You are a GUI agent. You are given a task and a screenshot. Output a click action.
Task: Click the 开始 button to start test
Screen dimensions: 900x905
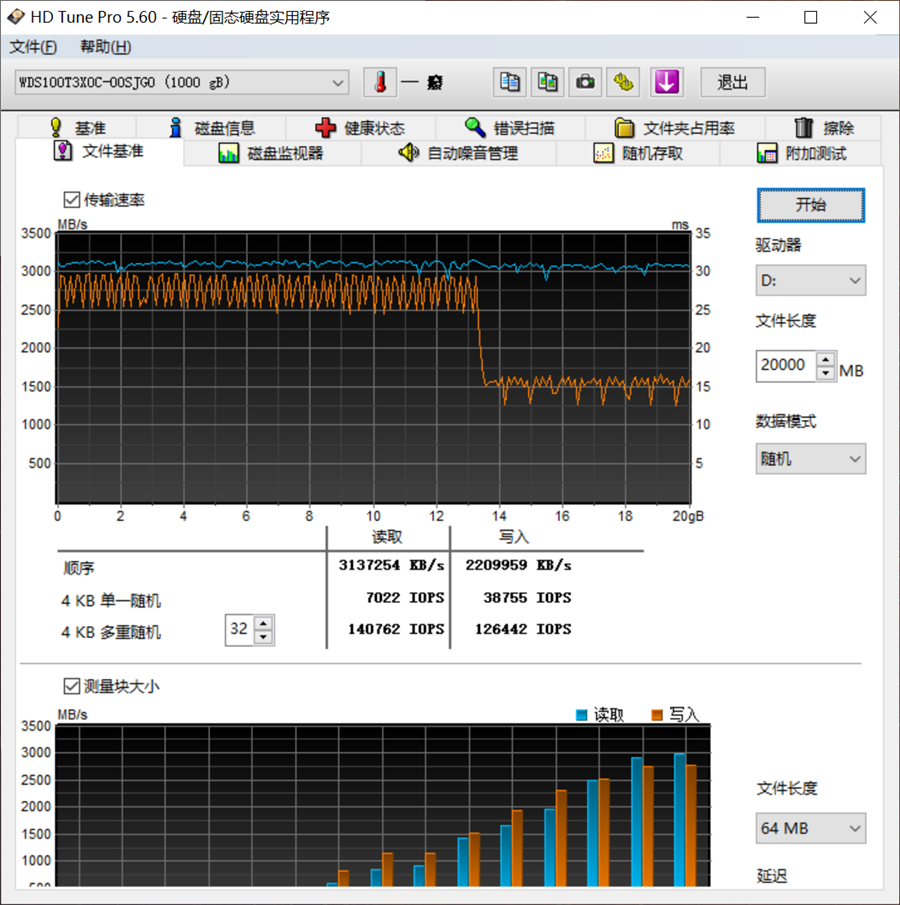pyautogui.click(x=810, y=205)
